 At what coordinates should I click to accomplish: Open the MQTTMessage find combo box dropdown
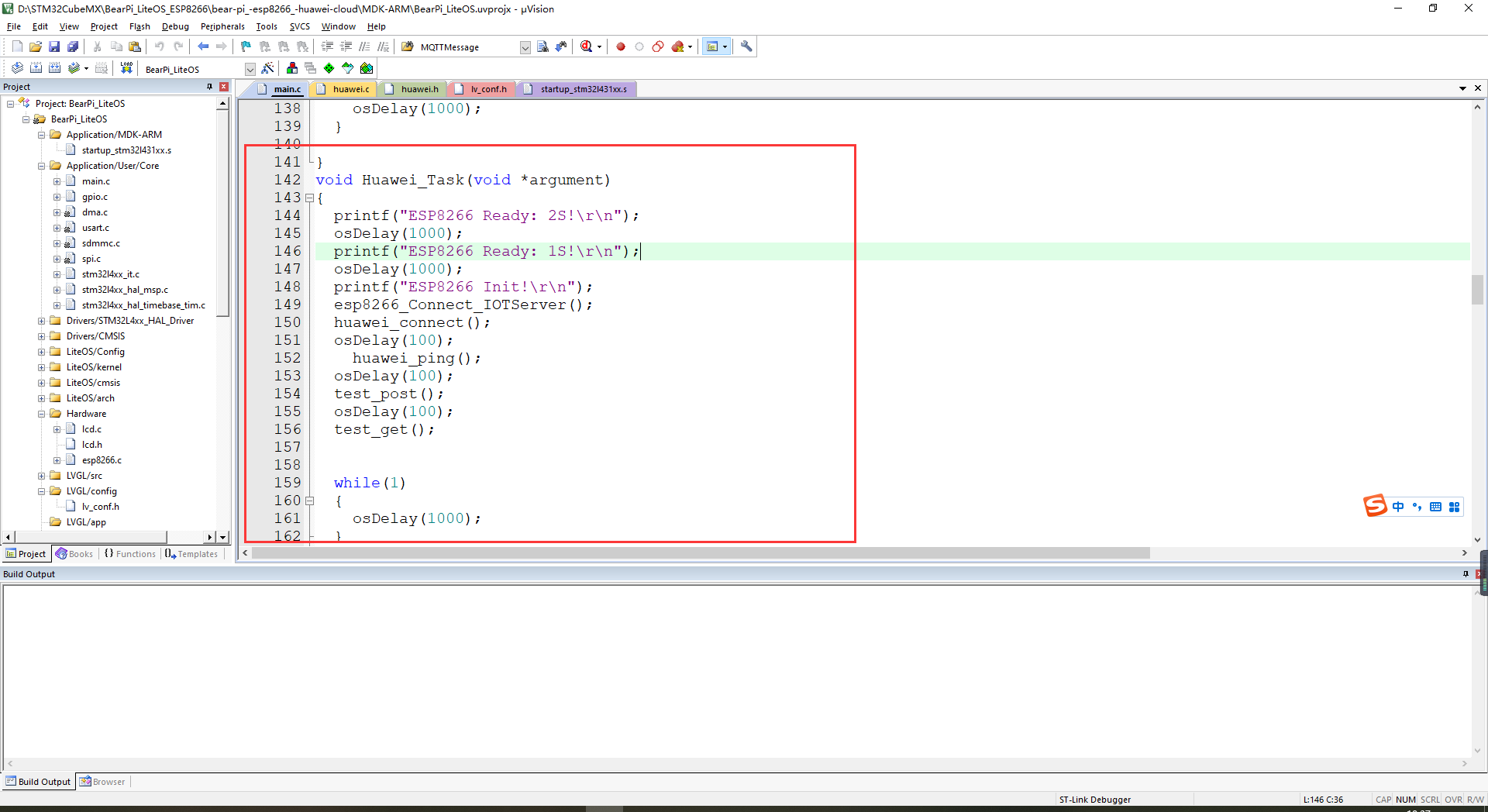coord(525,47)
